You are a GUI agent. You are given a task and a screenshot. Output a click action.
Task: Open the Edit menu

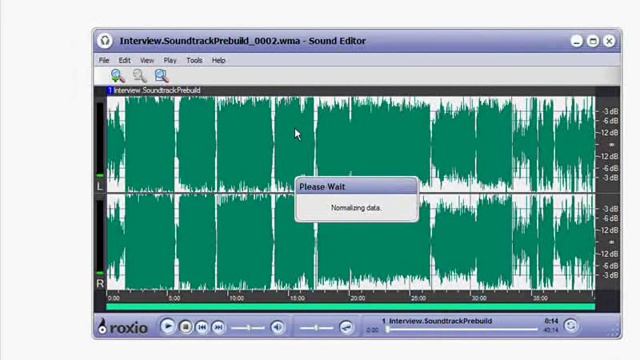(124, 60)
